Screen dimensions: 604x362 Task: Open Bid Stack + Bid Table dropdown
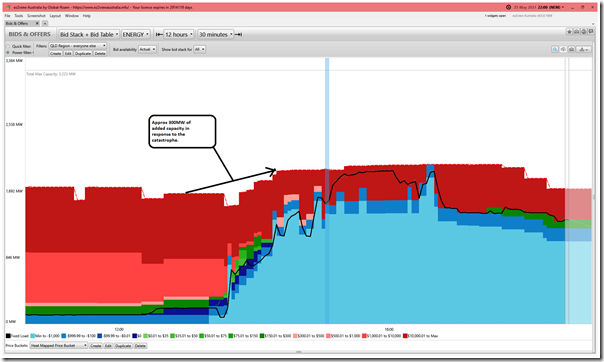click(x=89, y=34)
